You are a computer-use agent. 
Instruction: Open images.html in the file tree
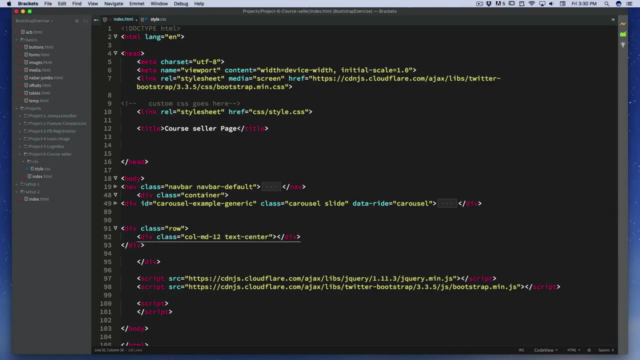(40, 62)
